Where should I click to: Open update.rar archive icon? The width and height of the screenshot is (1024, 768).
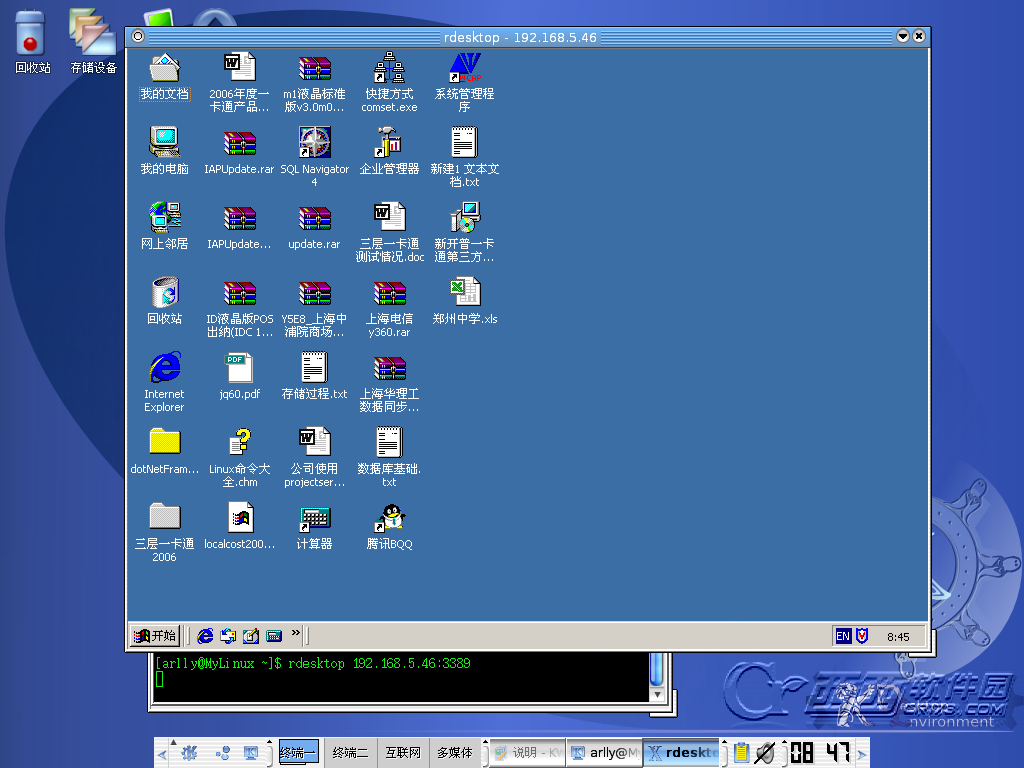click(314, 219)
